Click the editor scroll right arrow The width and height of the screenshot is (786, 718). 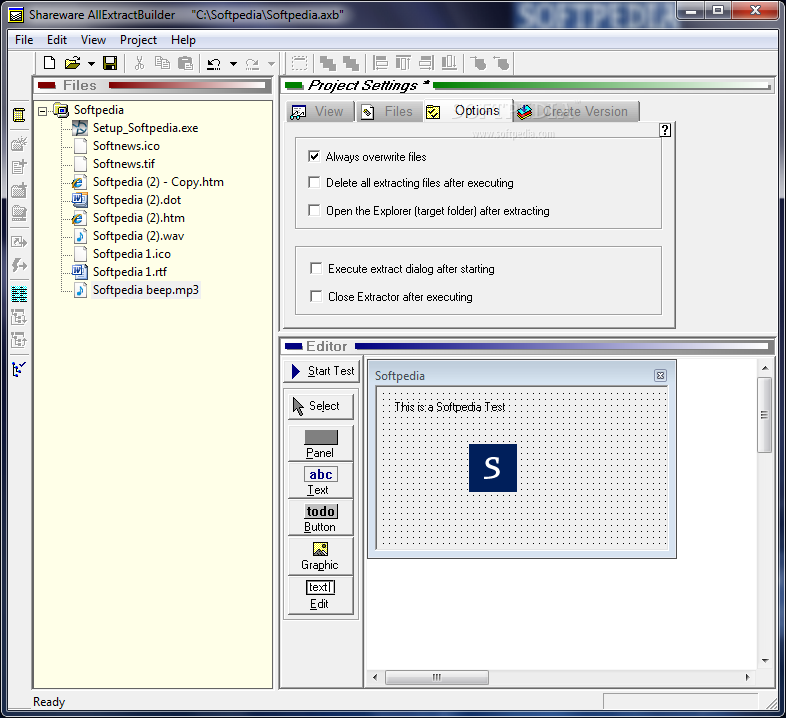[747, 677]
